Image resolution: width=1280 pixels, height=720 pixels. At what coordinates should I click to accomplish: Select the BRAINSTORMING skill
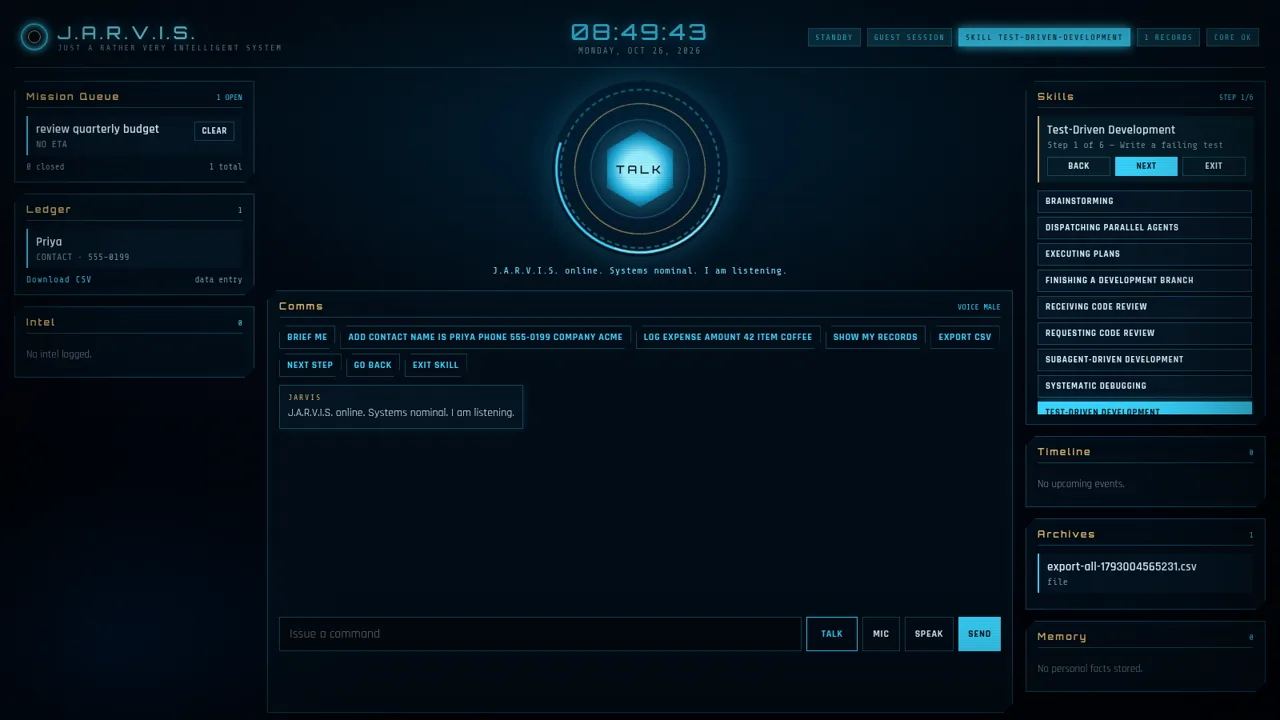(x=1145, y=201)
